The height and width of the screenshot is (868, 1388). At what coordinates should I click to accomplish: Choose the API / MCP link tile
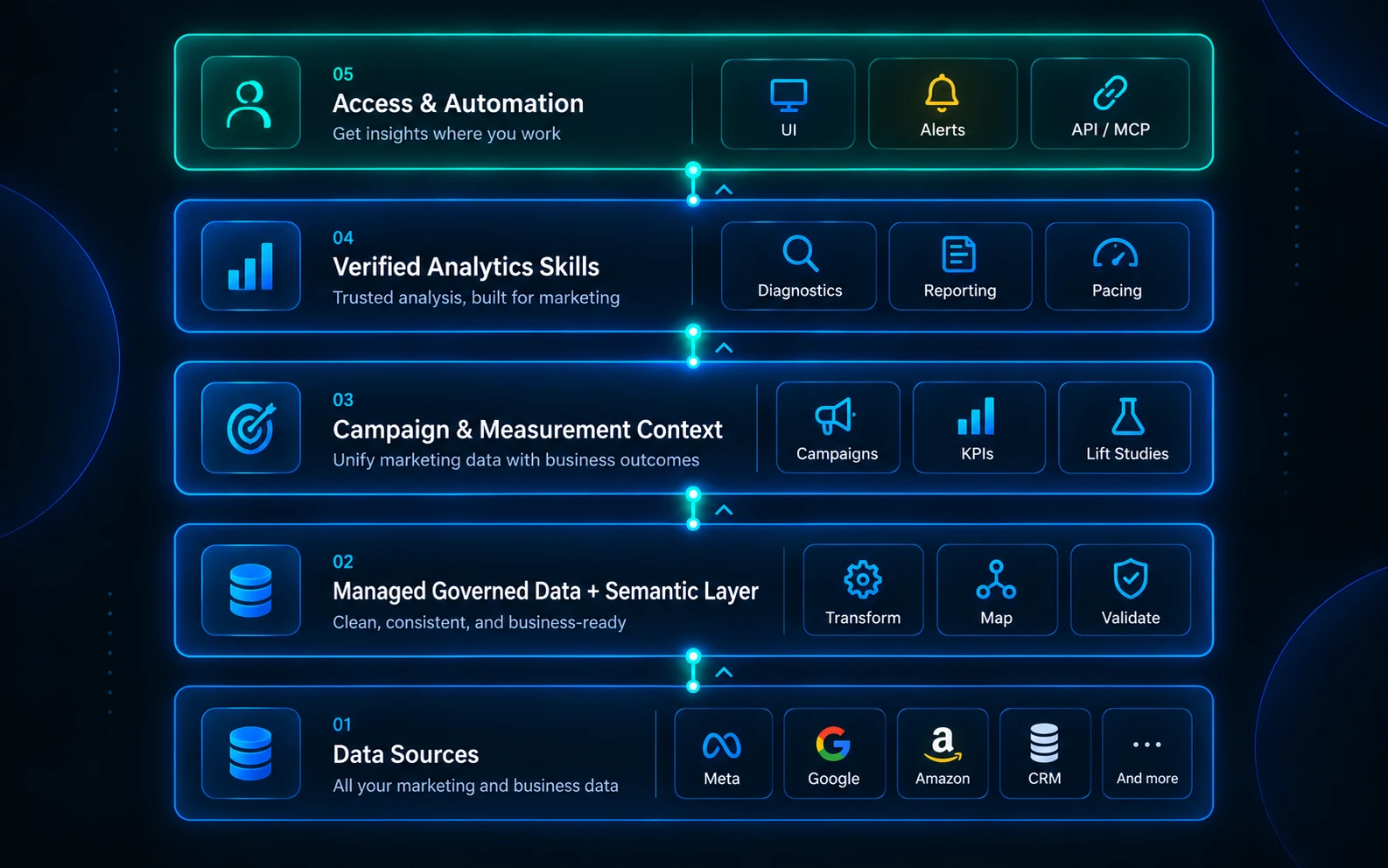point(1110,104)
